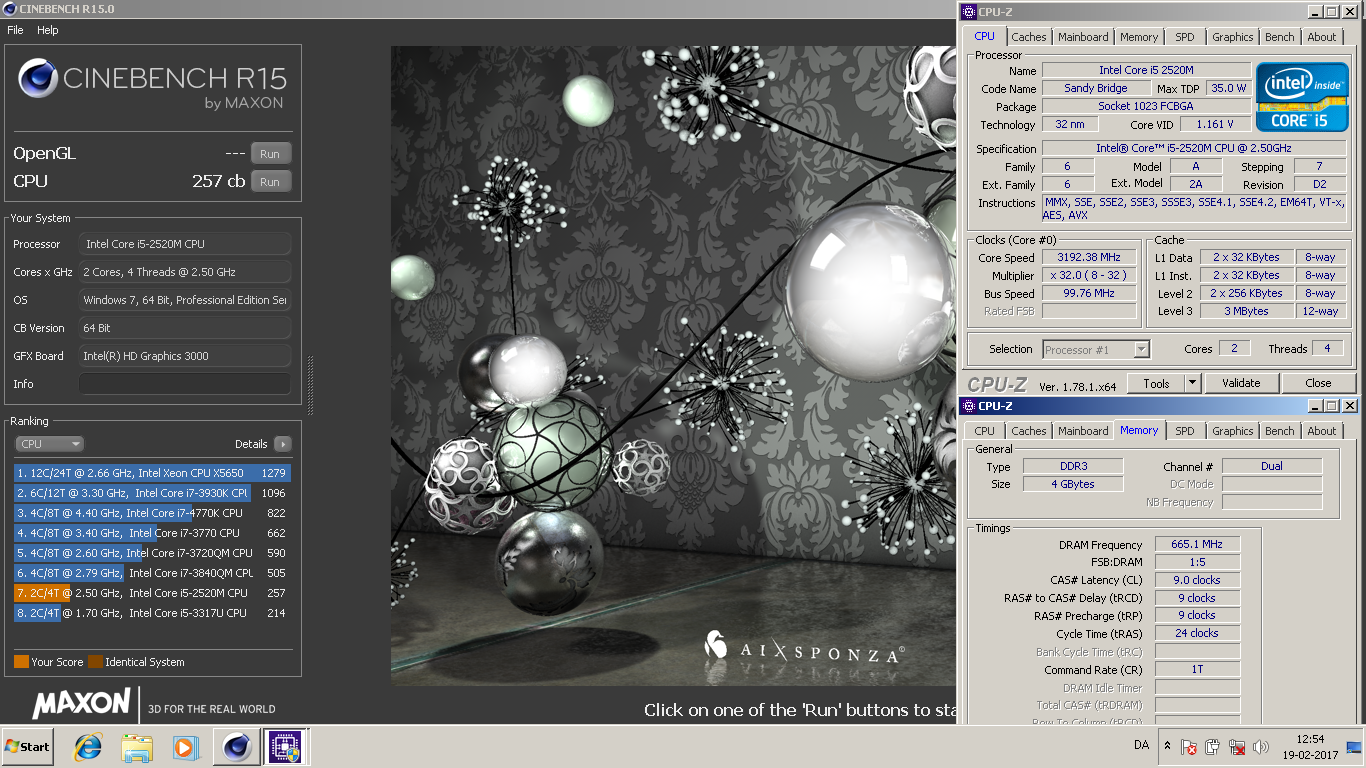The width and height of the screenshot is (1366, 768).
Task: Open Bench tab in lower CPU-Z window
Action: click(1279, 431)
